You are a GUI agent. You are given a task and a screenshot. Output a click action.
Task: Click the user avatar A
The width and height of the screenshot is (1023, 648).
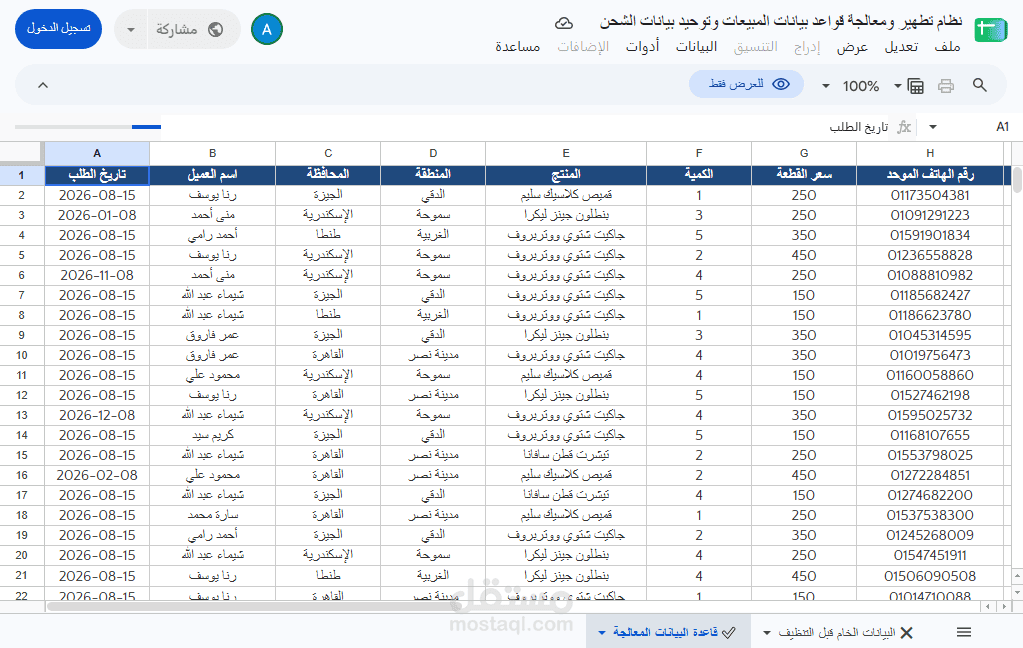coord(266,29)
